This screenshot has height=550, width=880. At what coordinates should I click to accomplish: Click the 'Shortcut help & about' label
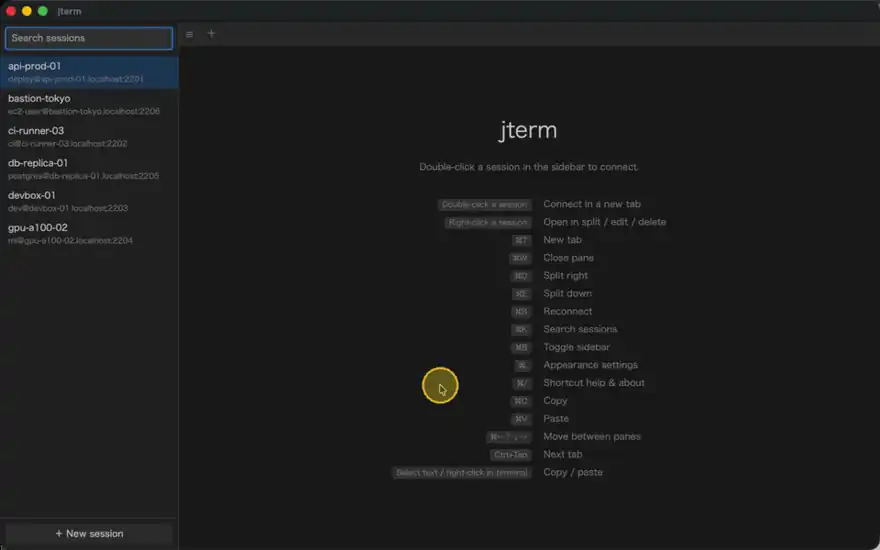pyautogui.click(x=593, y=383)
